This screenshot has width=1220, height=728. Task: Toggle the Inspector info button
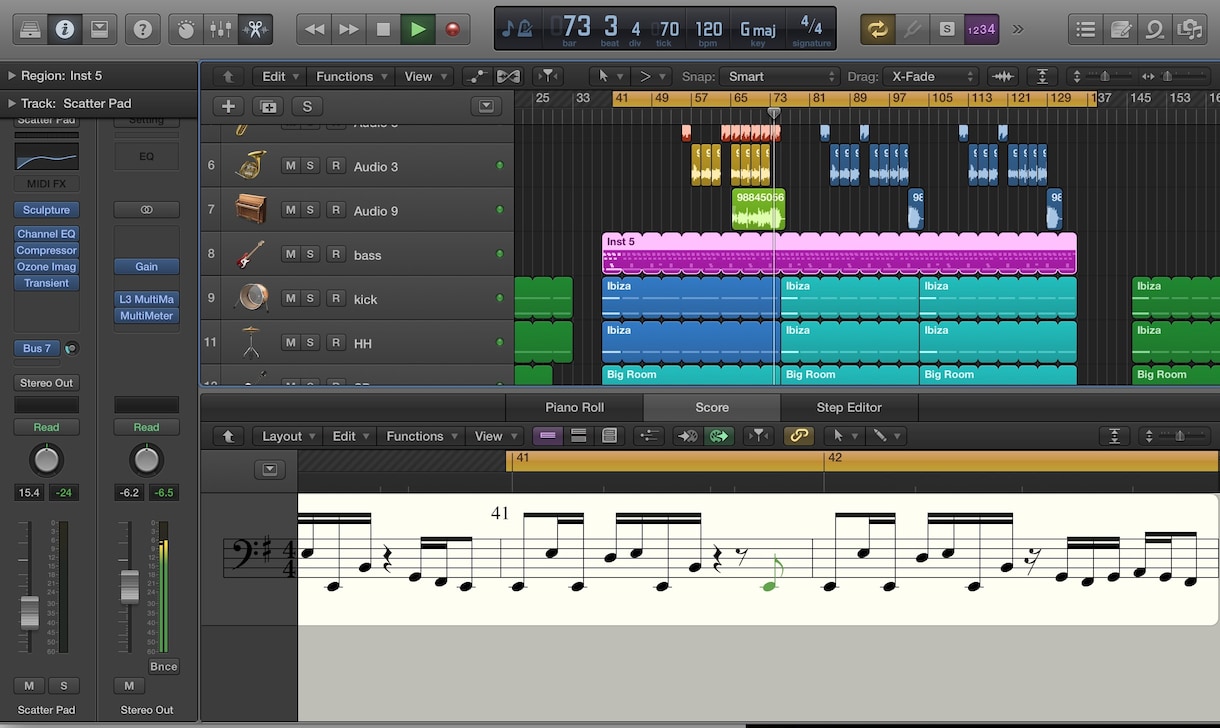[65, 29]
